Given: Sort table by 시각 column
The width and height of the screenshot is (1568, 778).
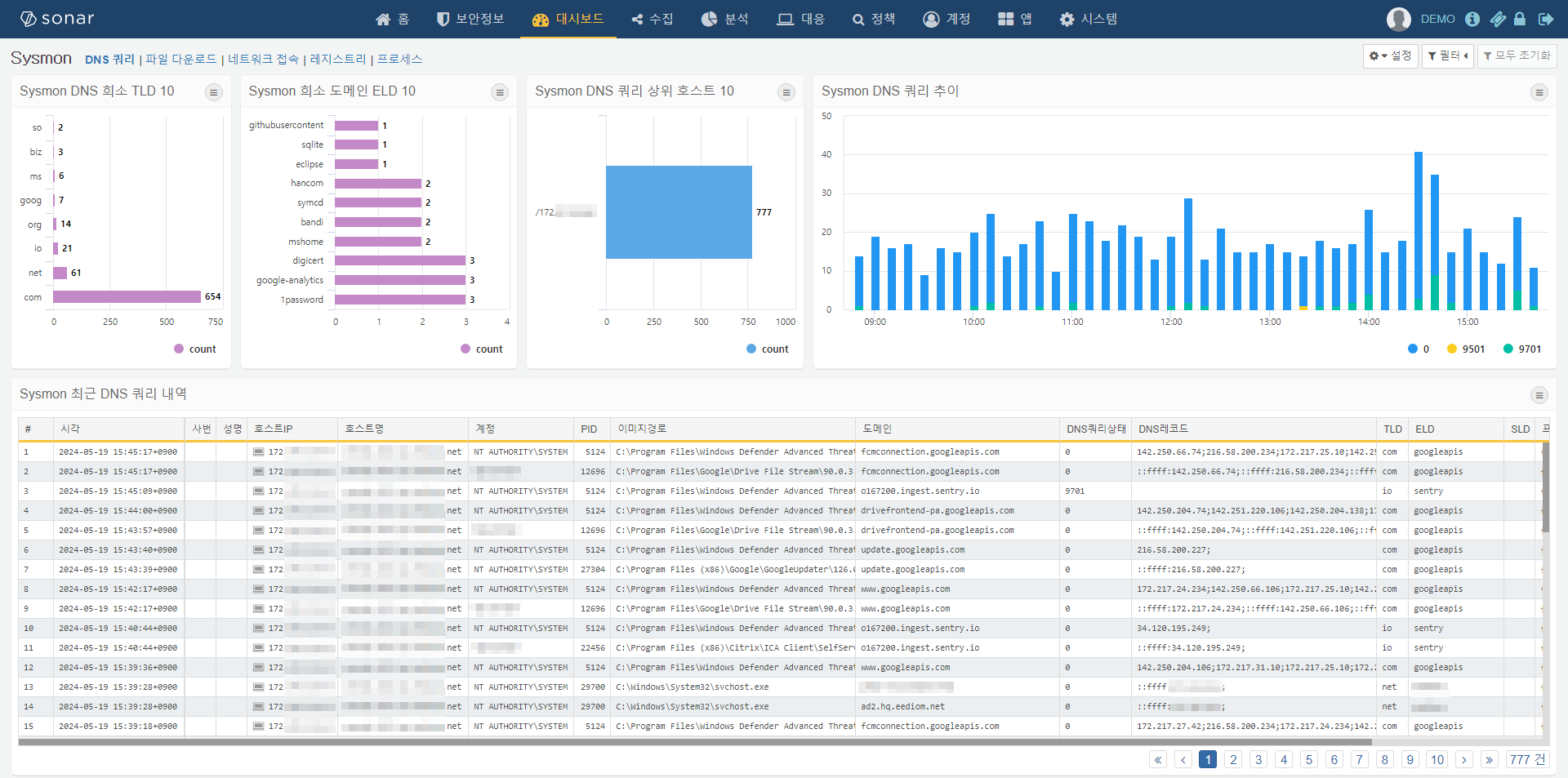Looking at the screenshot, I should 119,429.
